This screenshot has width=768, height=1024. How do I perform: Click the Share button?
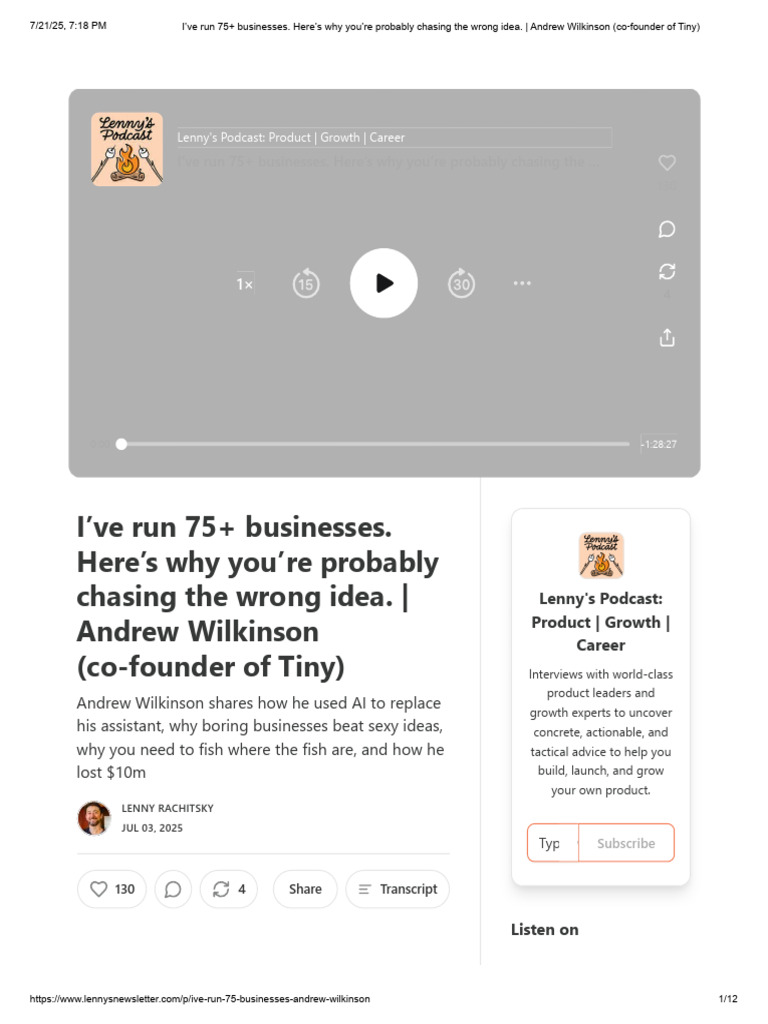tap(305, 889)
